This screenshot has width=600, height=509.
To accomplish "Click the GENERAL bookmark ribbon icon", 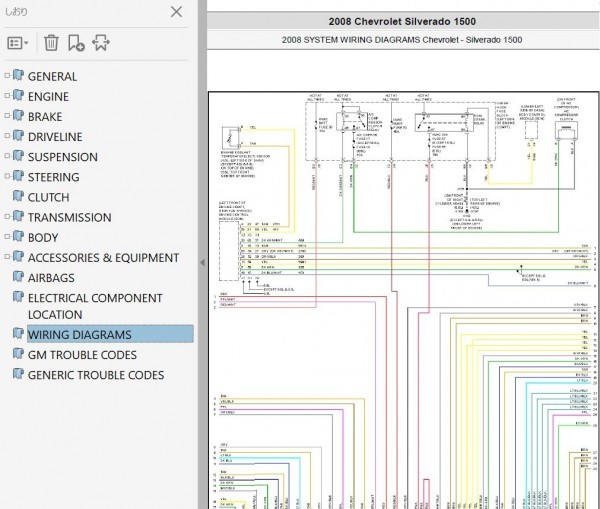I will [x=18, y=75].
